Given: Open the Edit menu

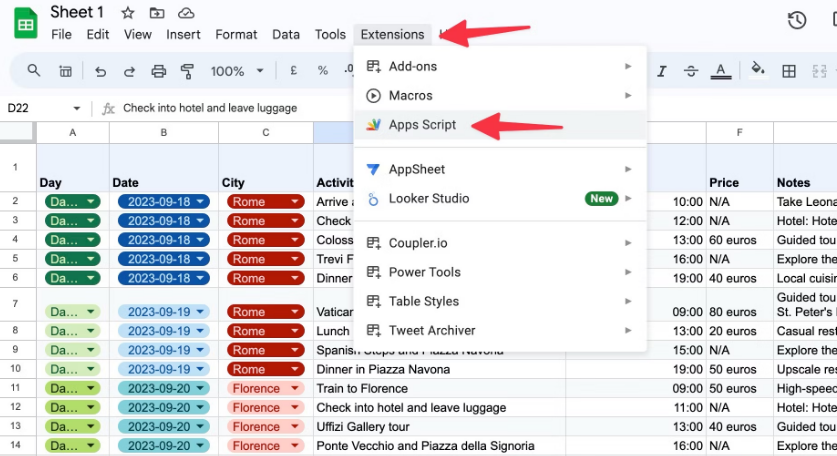Looking at the screenshot, I should 98,35.
